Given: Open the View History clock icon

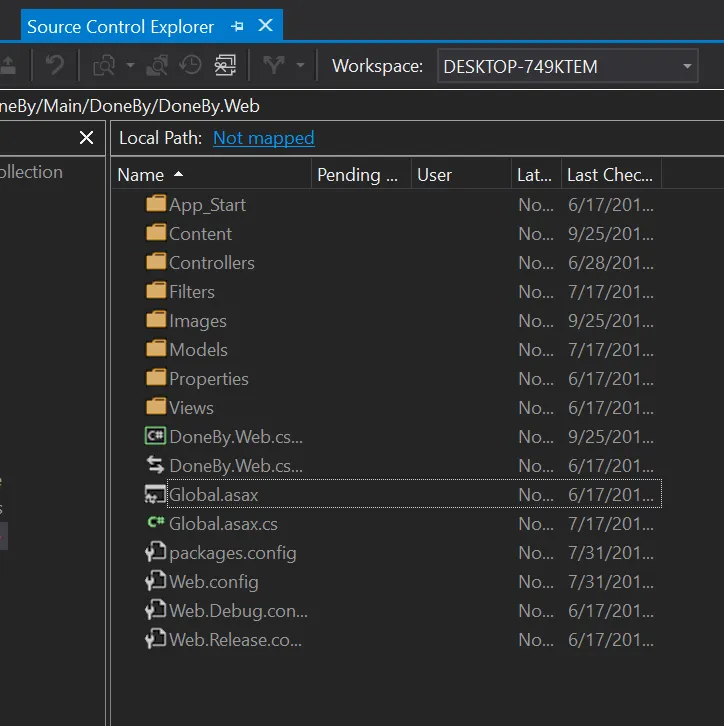Looking at the screenshot, I should 190,66.
